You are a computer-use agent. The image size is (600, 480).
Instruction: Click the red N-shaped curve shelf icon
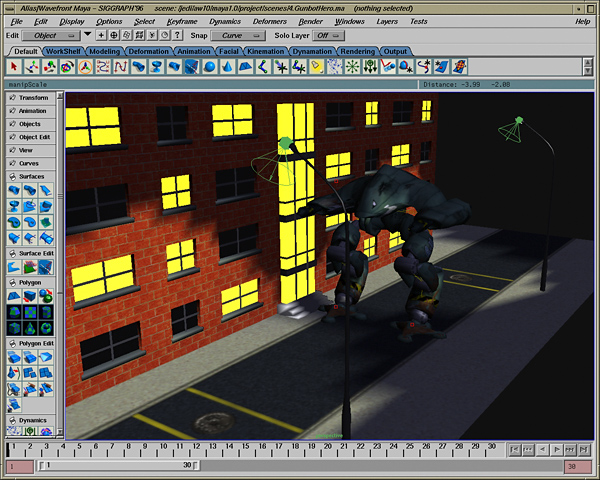[121, 67]
